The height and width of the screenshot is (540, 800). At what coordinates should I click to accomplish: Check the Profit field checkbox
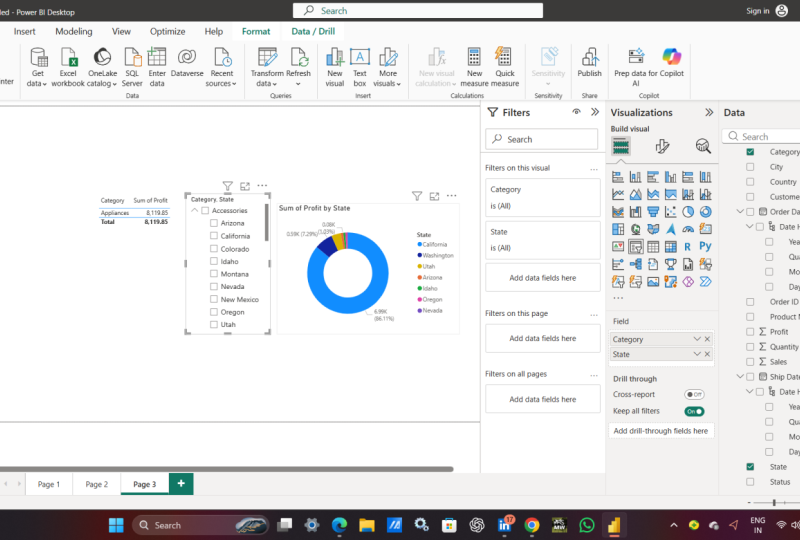(750, 332)
